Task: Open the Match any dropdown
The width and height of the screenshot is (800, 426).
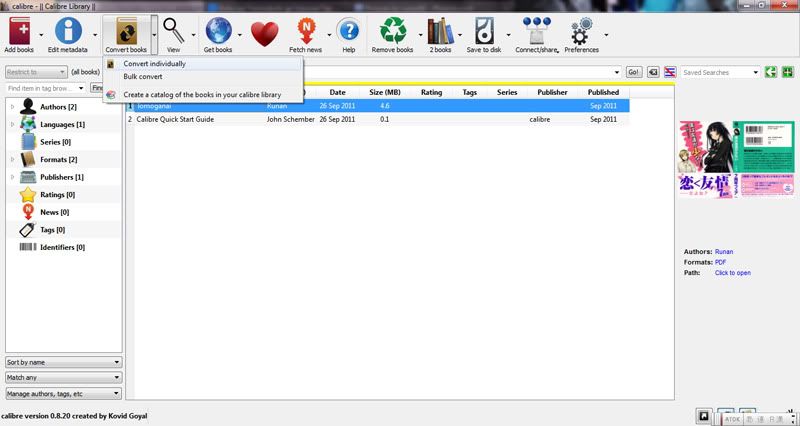Action: (x=63, y=378)
